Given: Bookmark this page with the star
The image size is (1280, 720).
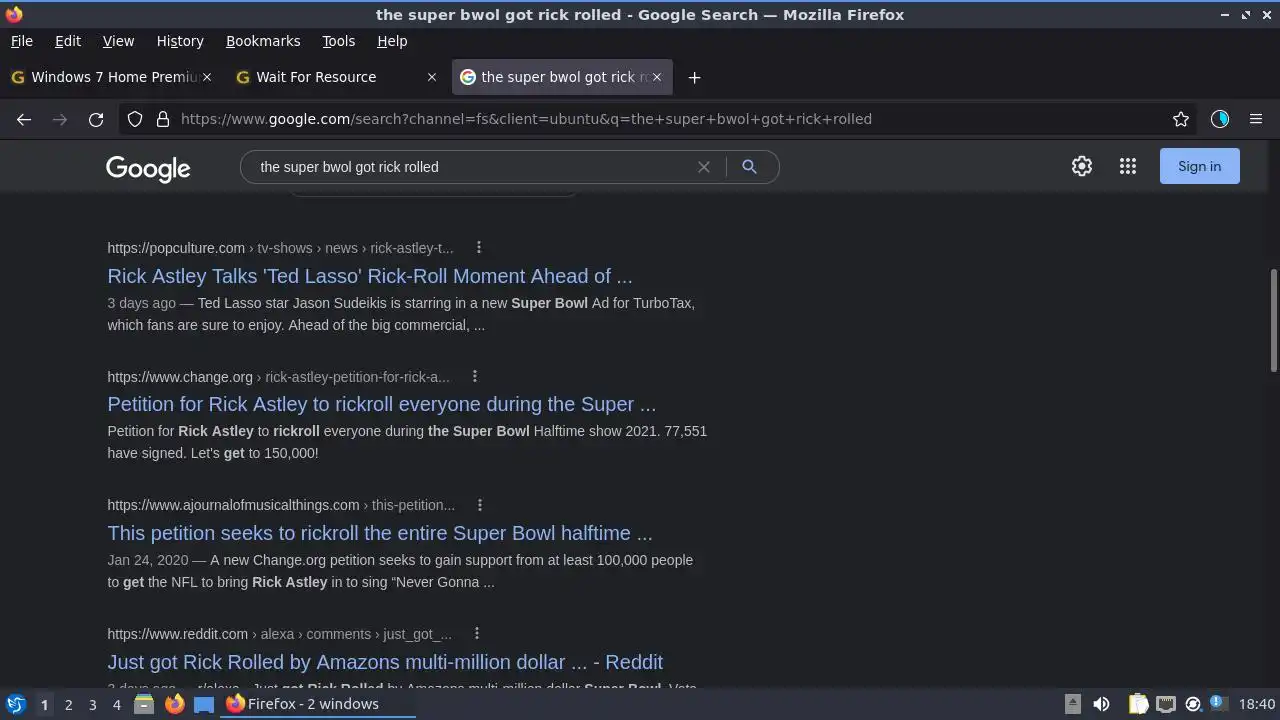Looking at the screenshot, I should click(x=1181, y=119).
